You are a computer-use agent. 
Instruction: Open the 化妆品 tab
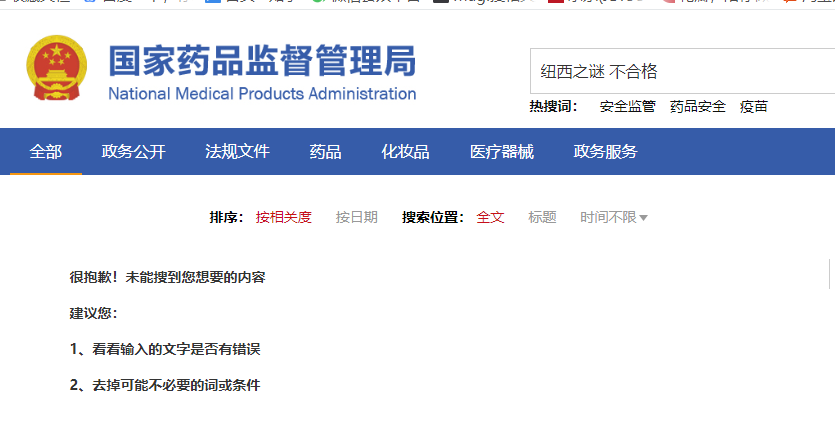(405, 152)
